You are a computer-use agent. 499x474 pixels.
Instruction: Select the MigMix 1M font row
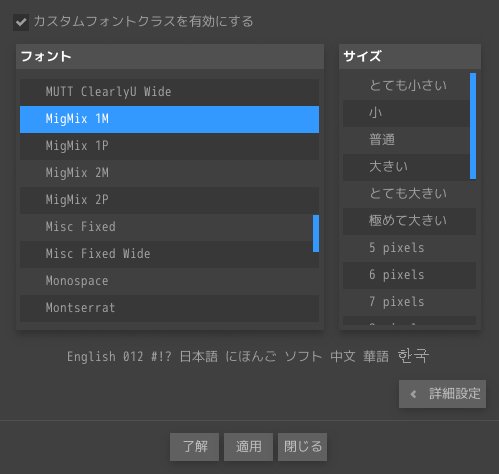tap(169, 119)
